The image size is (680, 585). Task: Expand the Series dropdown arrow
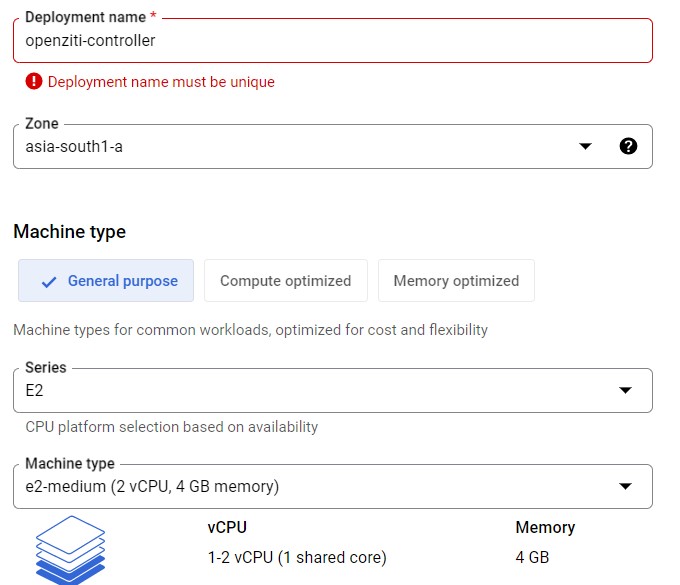(626, 390)
